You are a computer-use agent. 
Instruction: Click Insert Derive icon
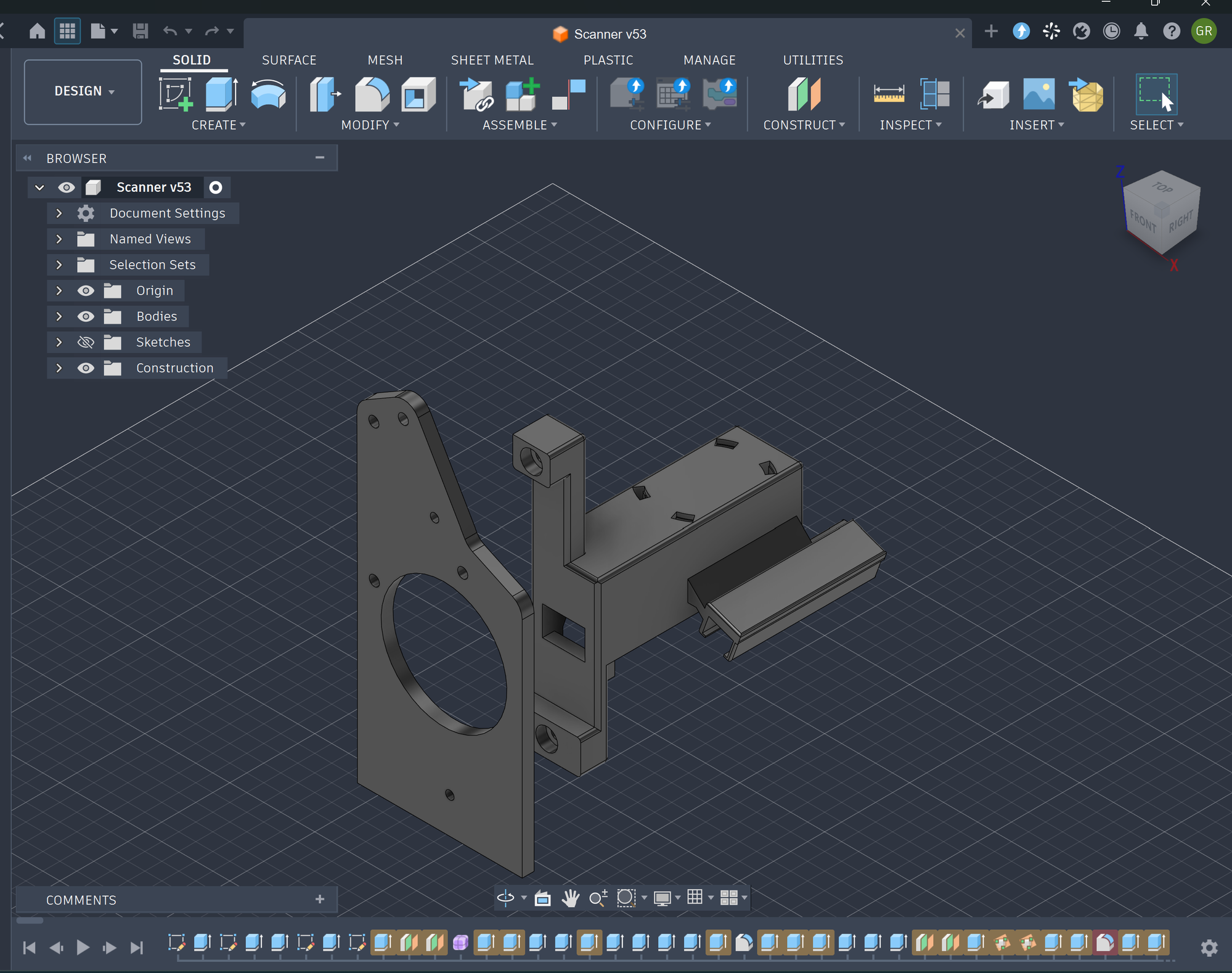pyautogui.click(x=993, y=94)
